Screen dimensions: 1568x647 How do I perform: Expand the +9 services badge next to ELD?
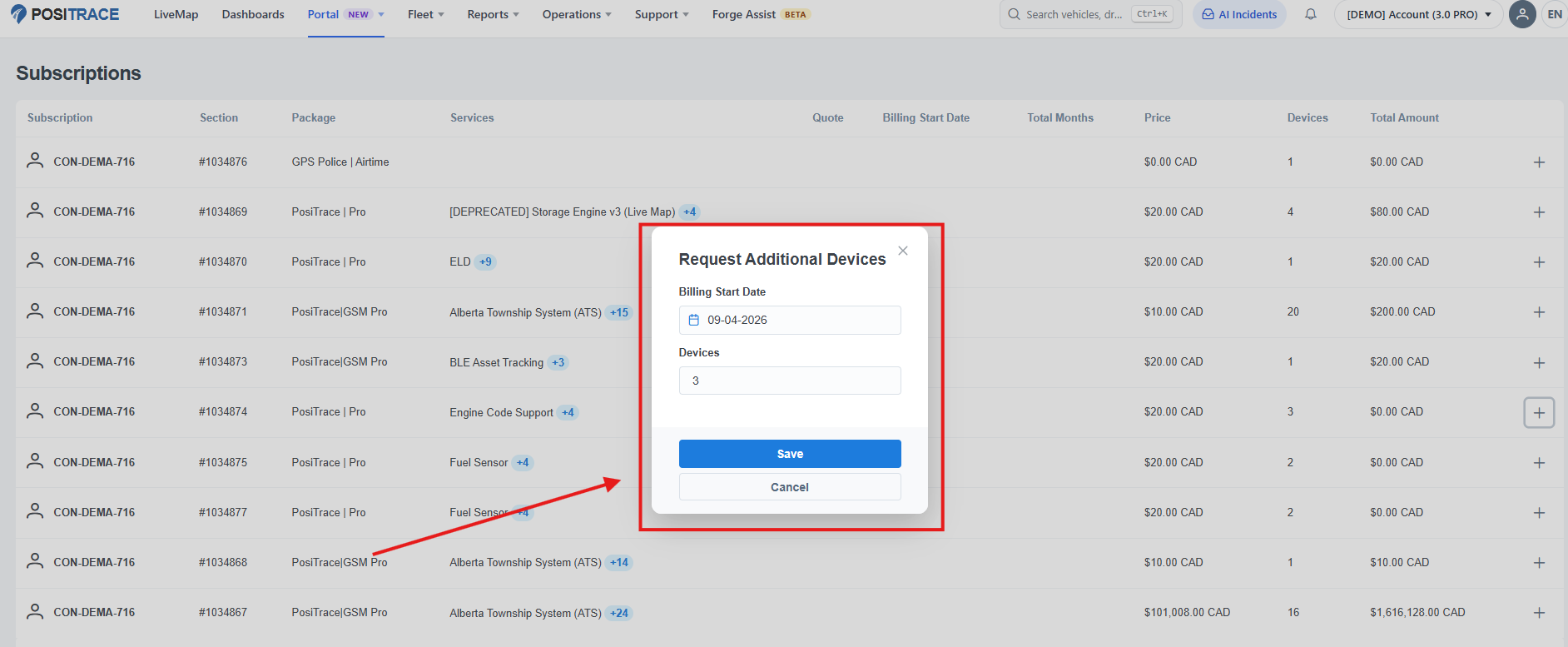tap(485, 261)
